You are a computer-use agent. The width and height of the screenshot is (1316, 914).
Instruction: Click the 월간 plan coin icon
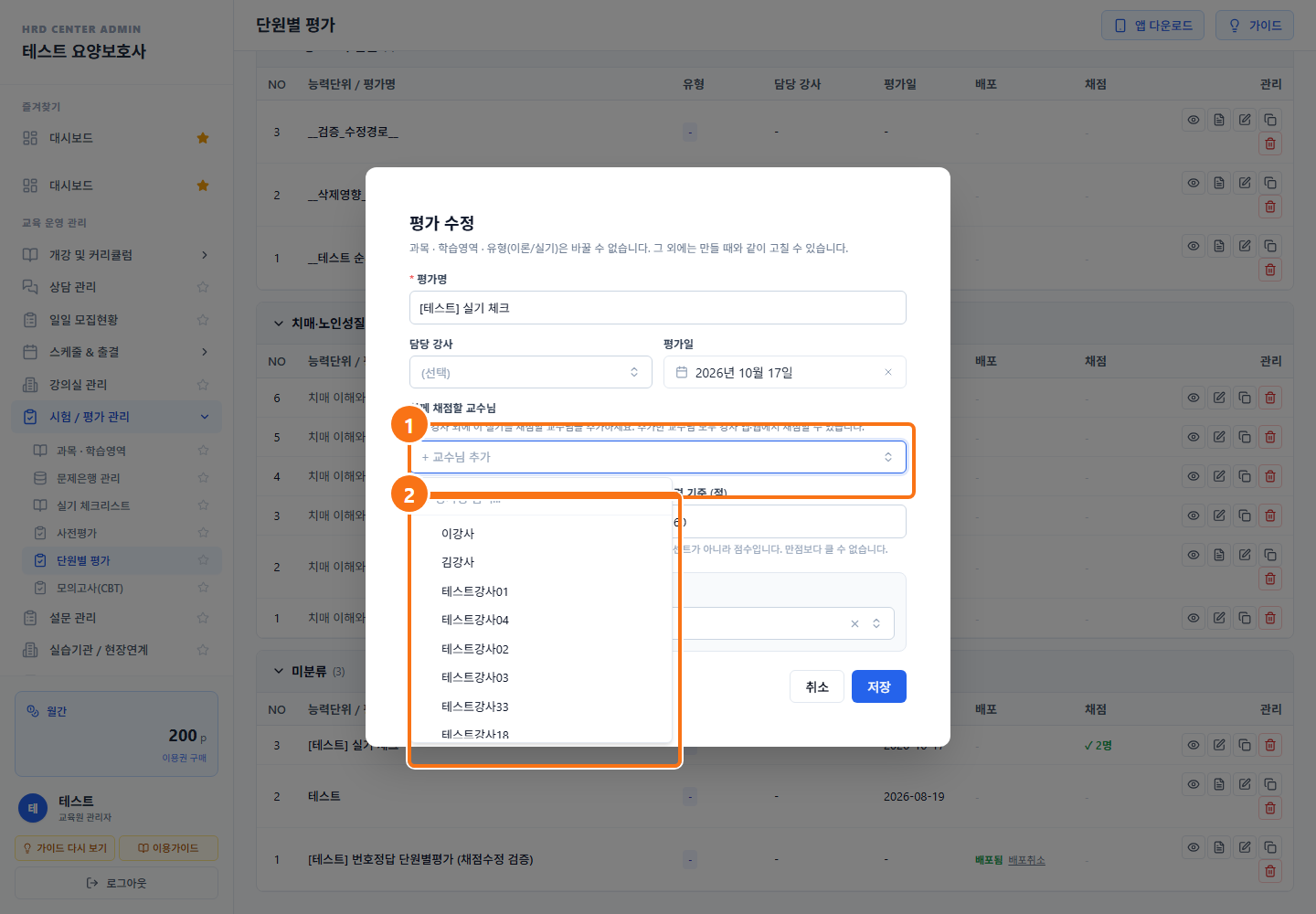click(33, 711)
